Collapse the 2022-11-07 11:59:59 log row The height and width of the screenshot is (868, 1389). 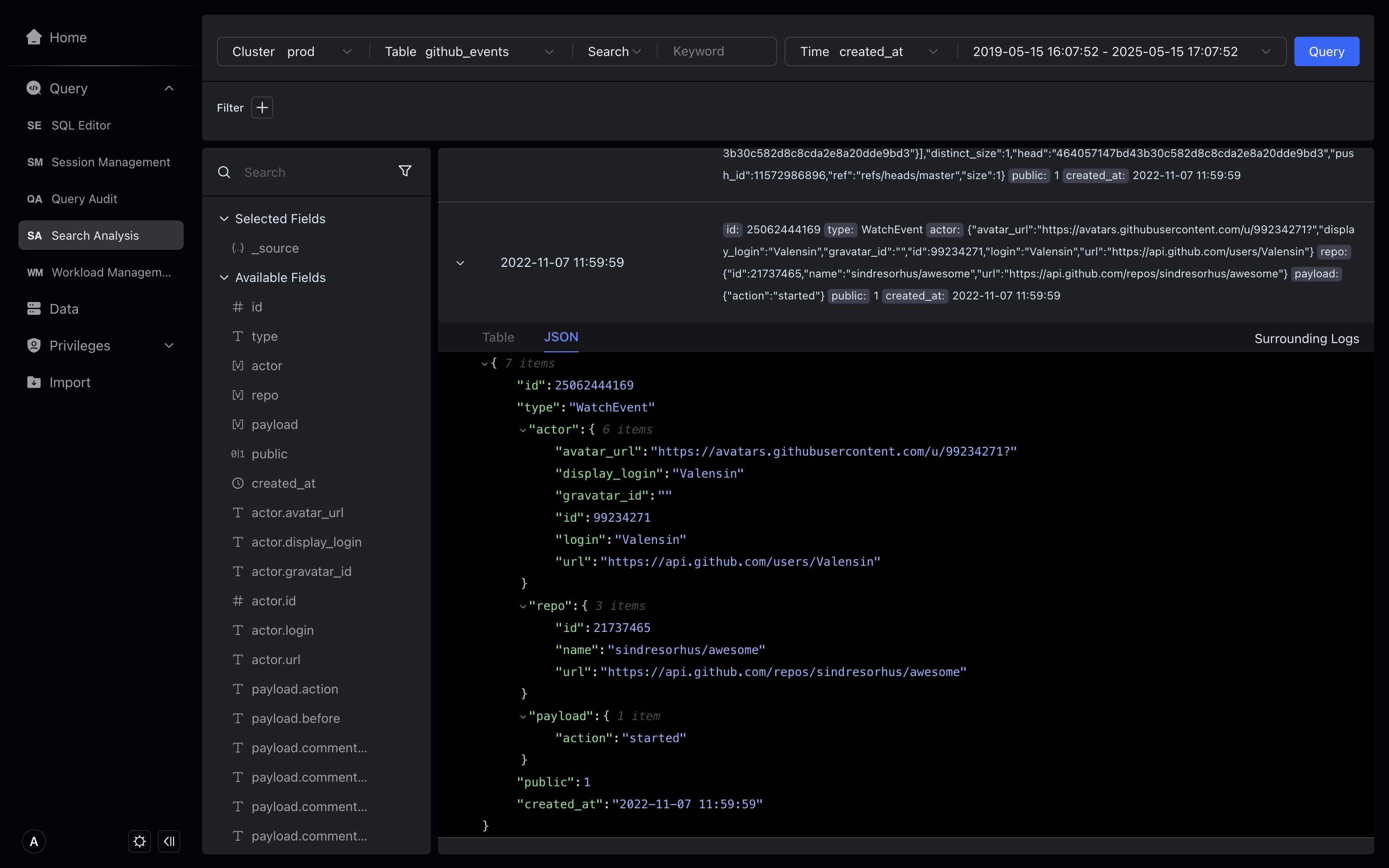point(460,263)
